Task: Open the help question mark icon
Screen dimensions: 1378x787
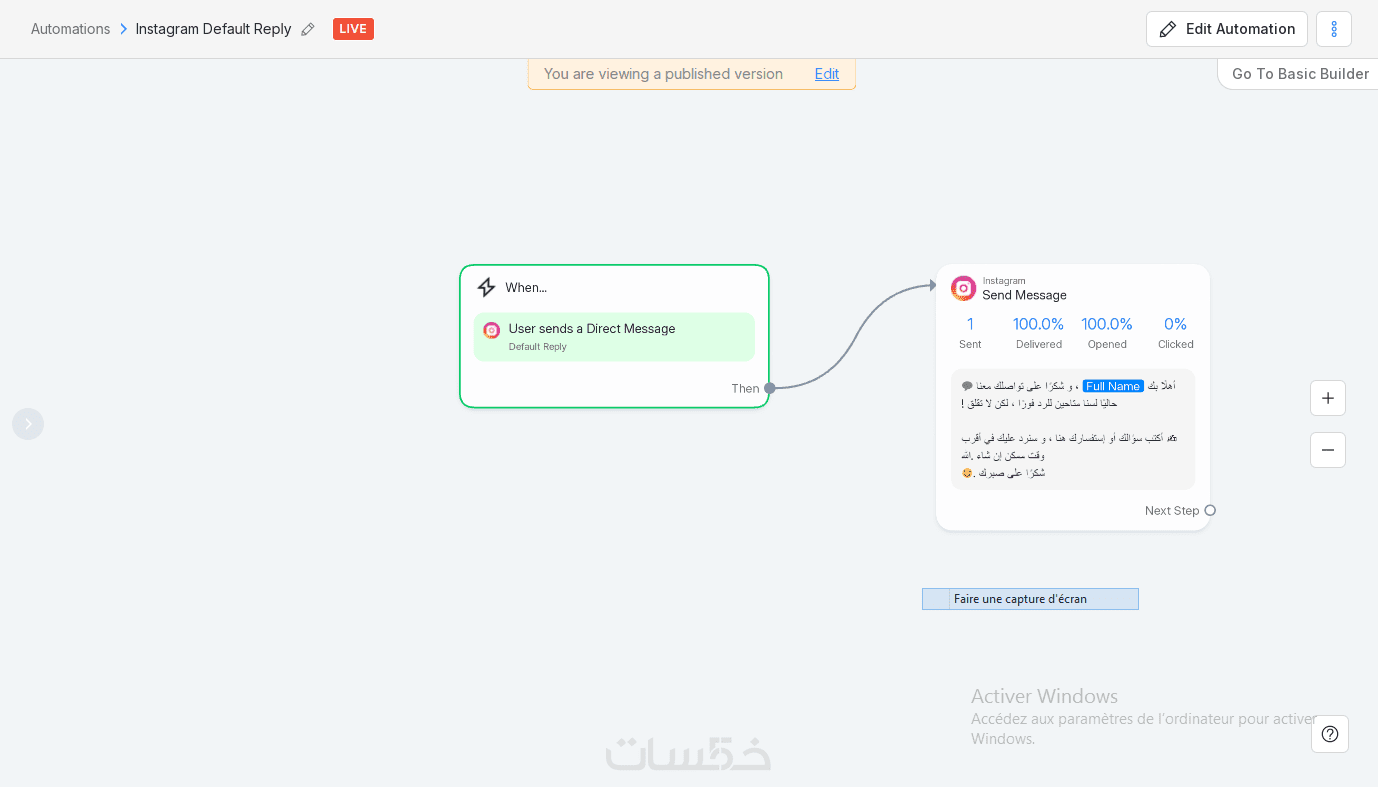Action: (x=1329, y=734)
